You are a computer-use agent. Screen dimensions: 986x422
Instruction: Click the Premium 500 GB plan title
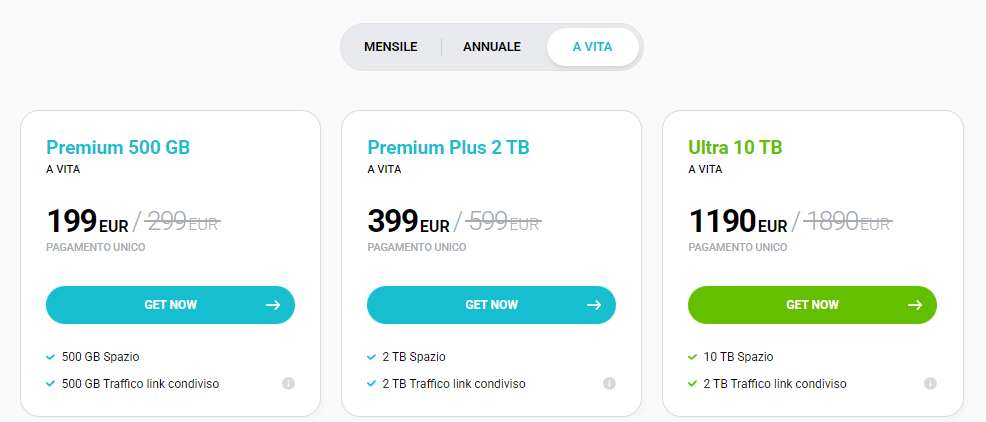click(x=118, y=148)
